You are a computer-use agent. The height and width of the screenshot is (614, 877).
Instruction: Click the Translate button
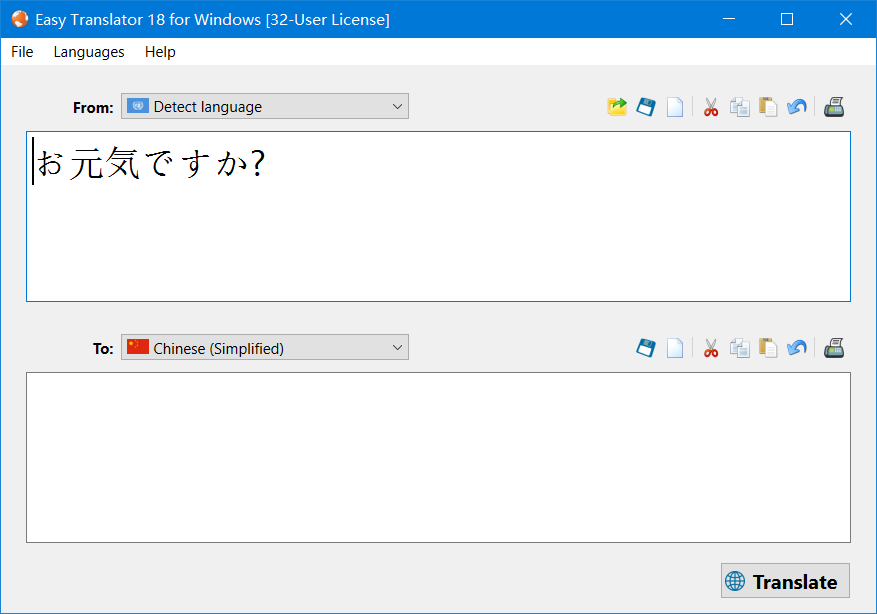[785, 581]
